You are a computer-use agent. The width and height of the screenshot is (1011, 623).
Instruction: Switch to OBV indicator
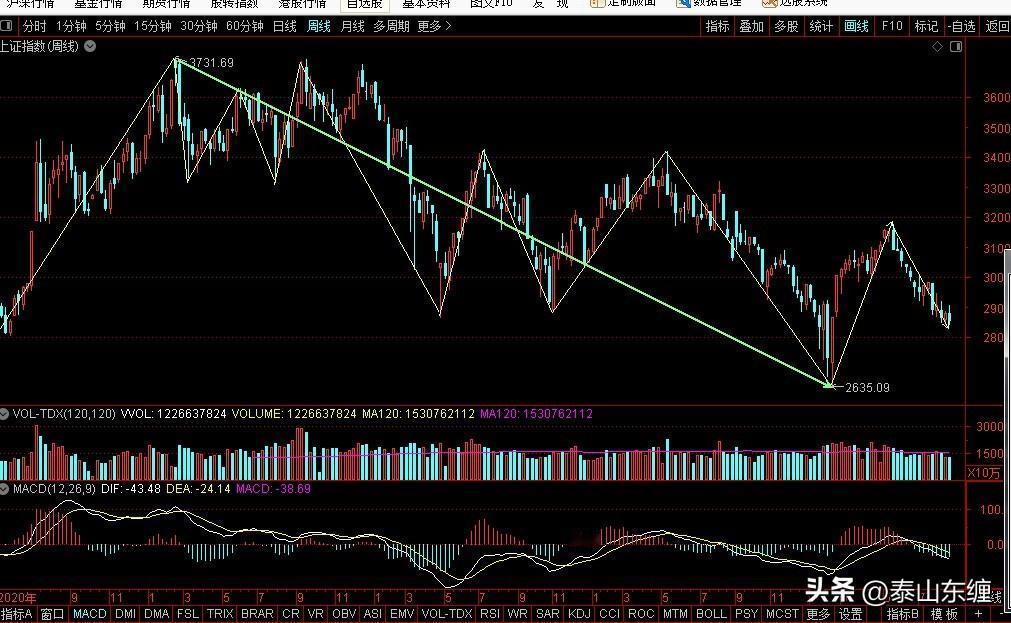pos(344,614)
